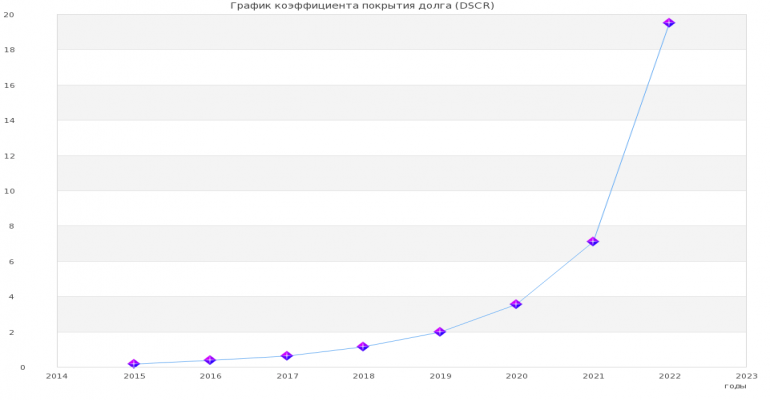770x400 pixels.
Task: Click the 2015 data point marker
Action: (134, 364)
